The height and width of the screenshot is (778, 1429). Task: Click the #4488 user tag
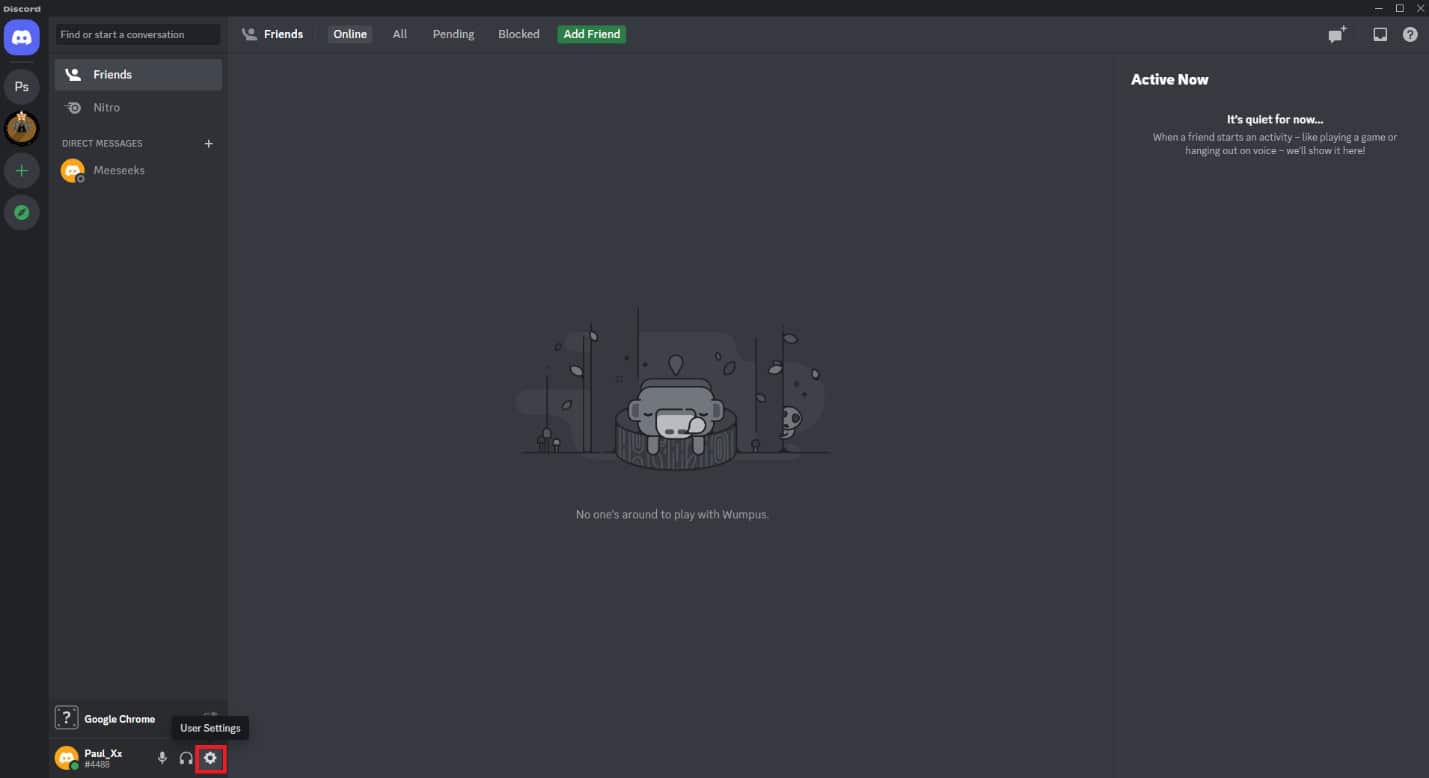click(96, 765)
